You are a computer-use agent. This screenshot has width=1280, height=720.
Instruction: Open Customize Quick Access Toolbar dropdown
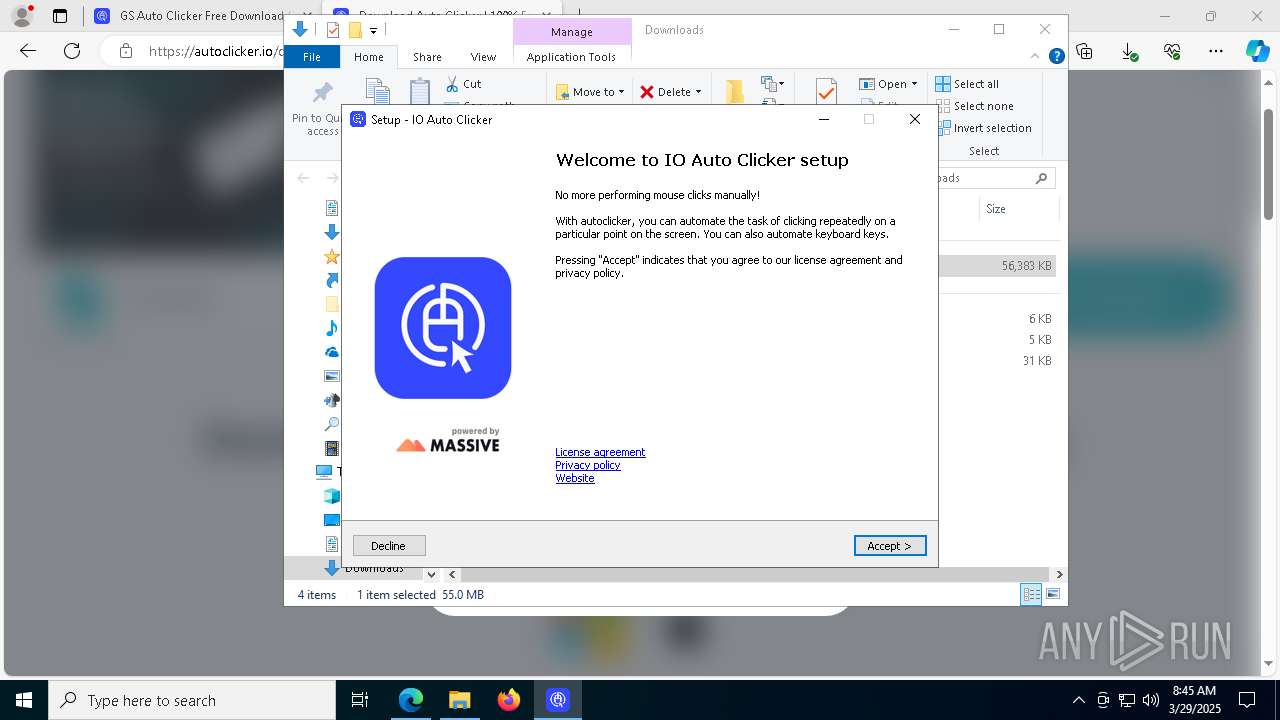373,31
